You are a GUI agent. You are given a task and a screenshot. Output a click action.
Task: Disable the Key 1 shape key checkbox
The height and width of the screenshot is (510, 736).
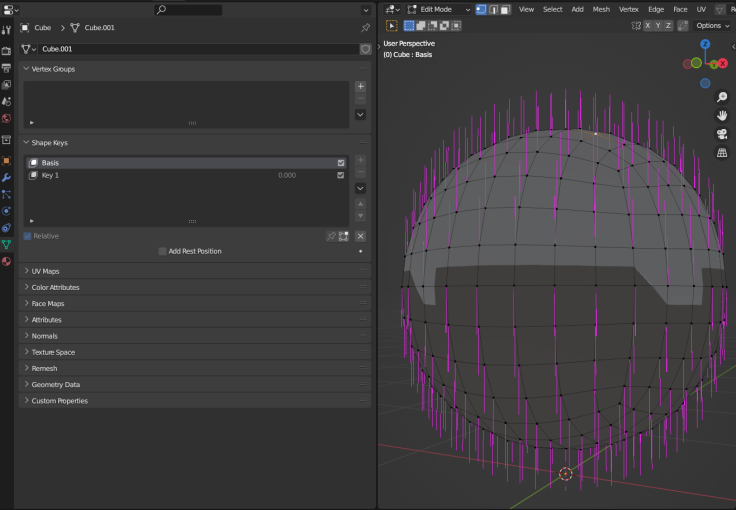coord(341,175)
